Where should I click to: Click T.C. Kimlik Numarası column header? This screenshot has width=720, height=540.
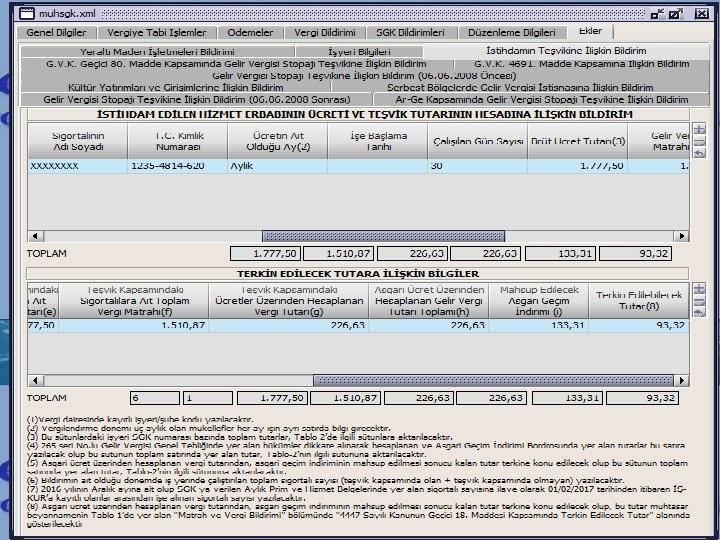178,141
